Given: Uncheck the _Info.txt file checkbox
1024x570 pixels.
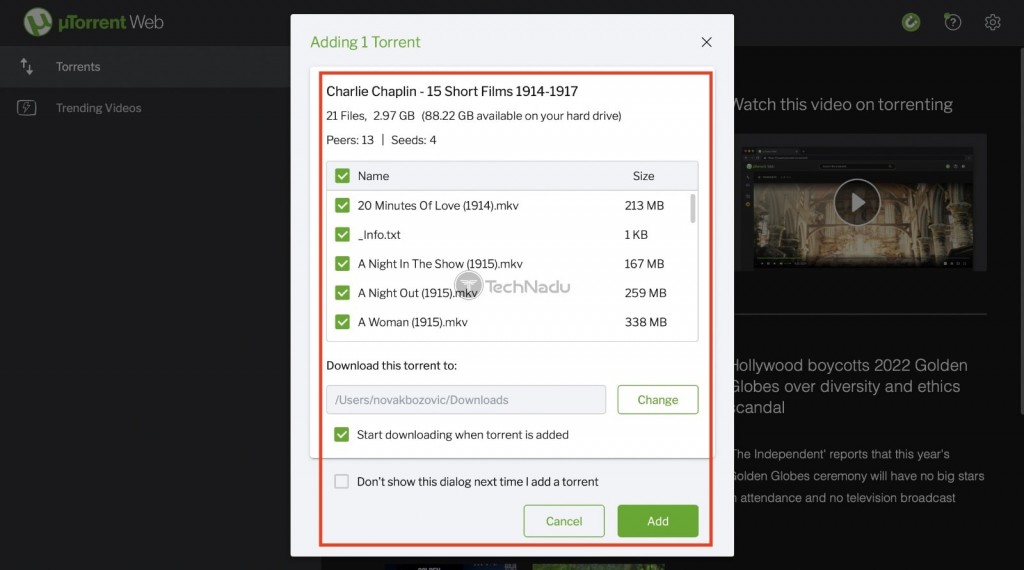Looking at the screenshot, I should coord(342,234).
